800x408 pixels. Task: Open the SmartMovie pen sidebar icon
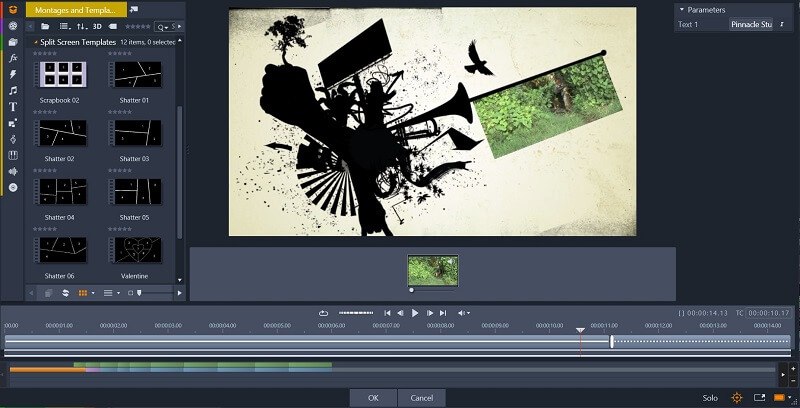point(13,139)
